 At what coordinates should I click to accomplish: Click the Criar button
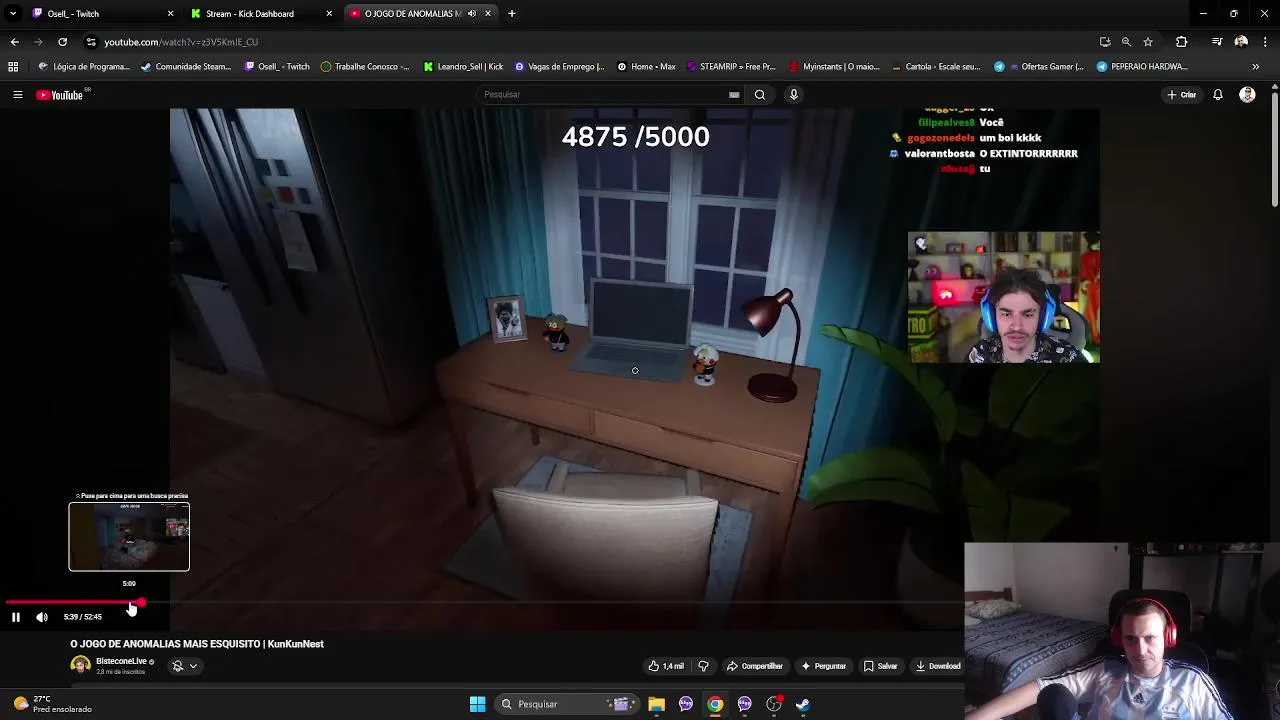tap(1181, 95)
